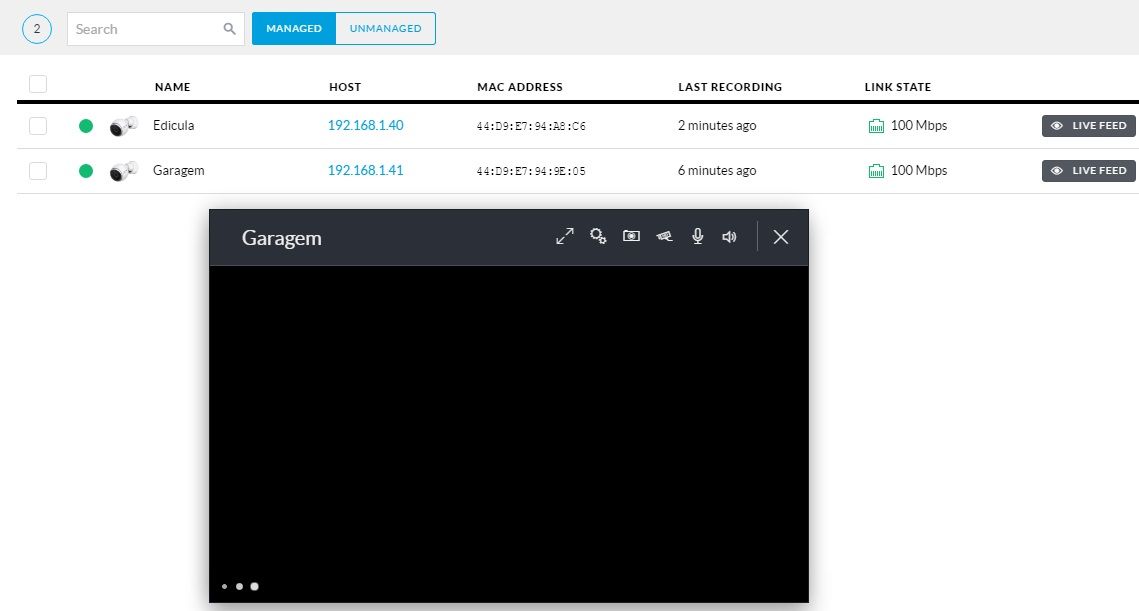The height and width of the screenshot is (611, 1139).
Task: Toggle speaker audio in Garagem feed
Action: pos(729,237)
